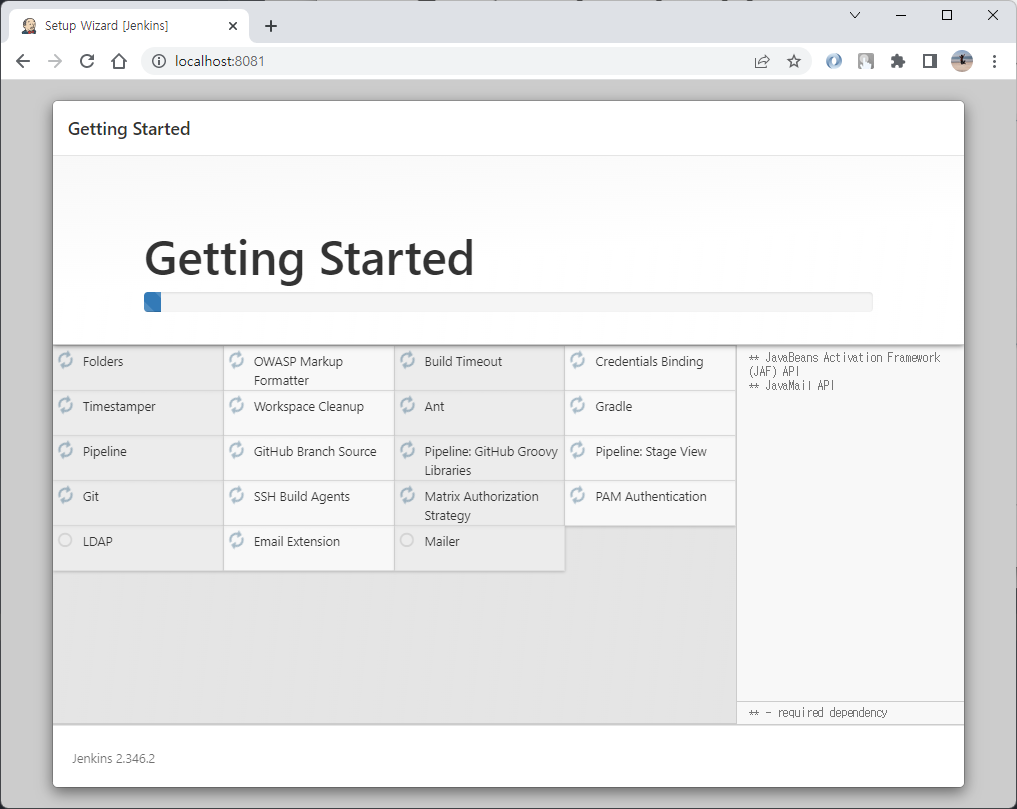Click the Folders plugin name
This screenshot has width=1017, height=809.
103,361
